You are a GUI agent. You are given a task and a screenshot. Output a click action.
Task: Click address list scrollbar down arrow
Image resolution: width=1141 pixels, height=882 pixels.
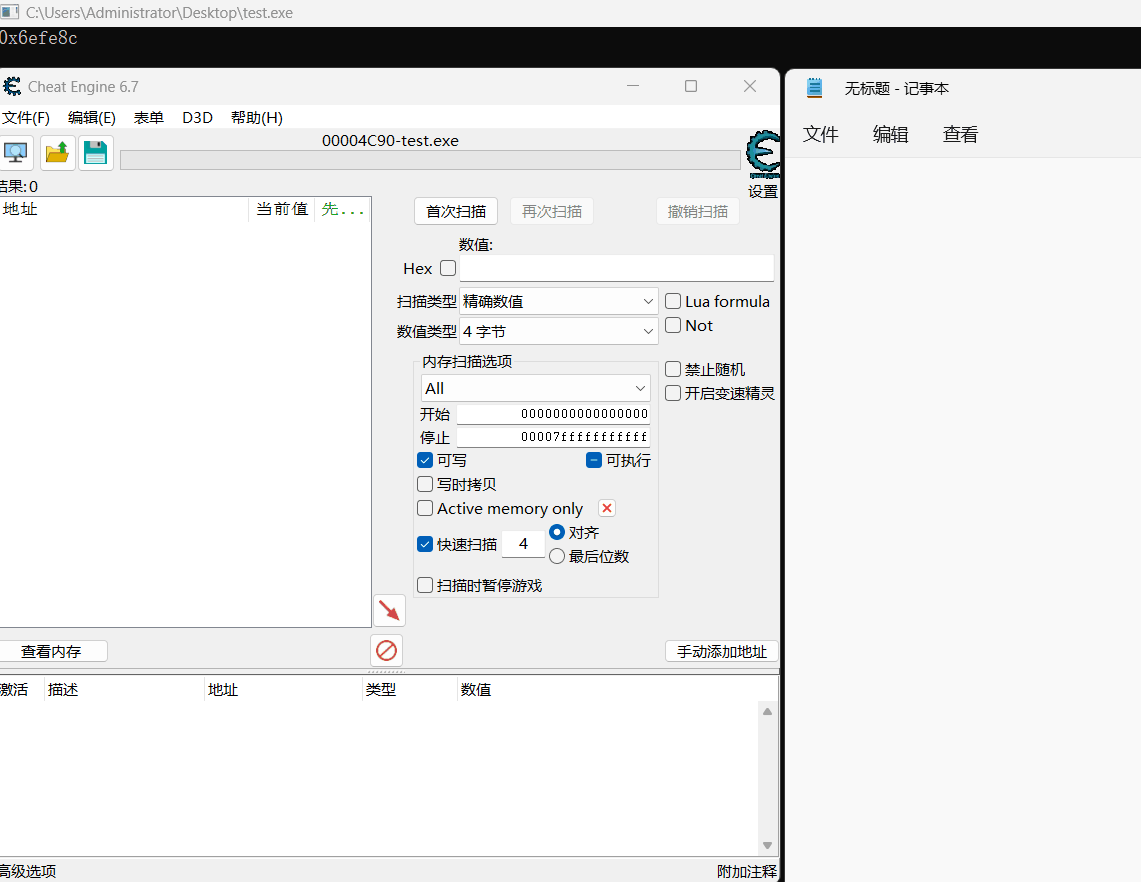point(767,845)
